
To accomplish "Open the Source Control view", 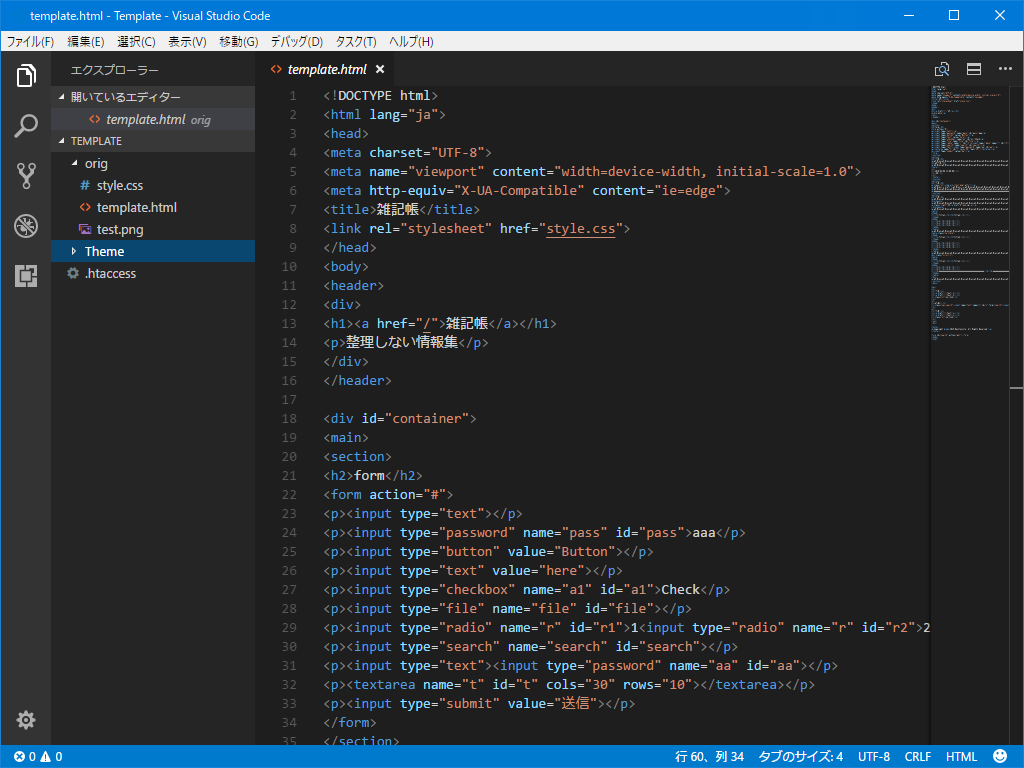I will click(26, 176).
